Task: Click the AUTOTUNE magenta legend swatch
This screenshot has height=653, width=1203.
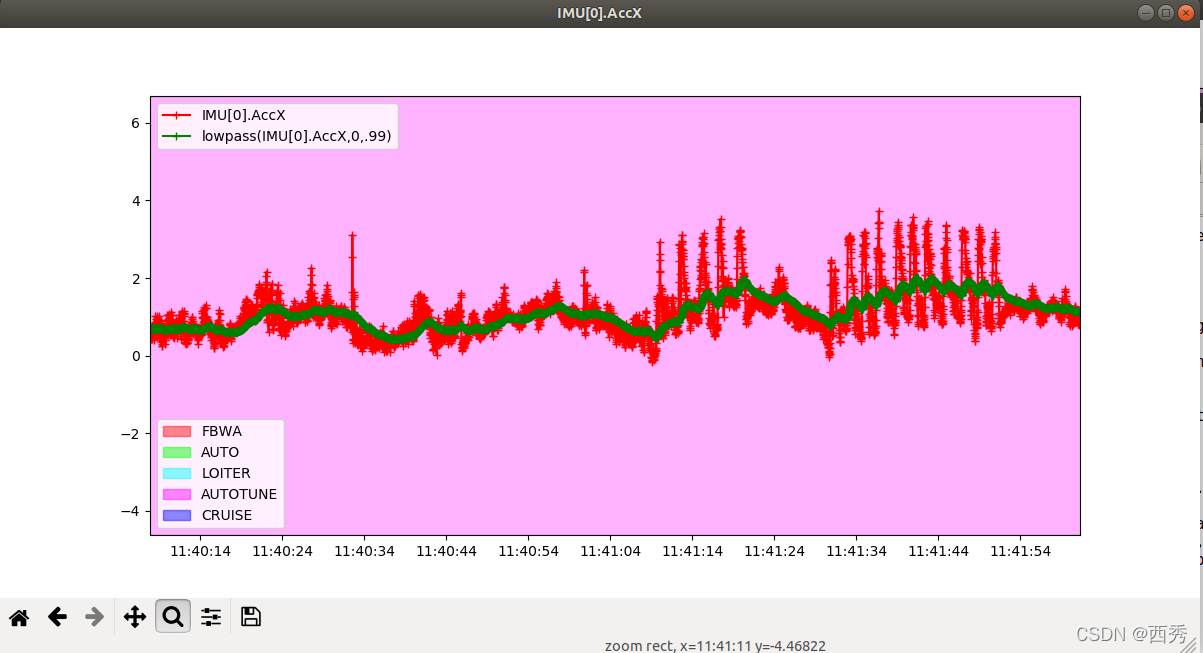Action: click(x=176, y=494)
